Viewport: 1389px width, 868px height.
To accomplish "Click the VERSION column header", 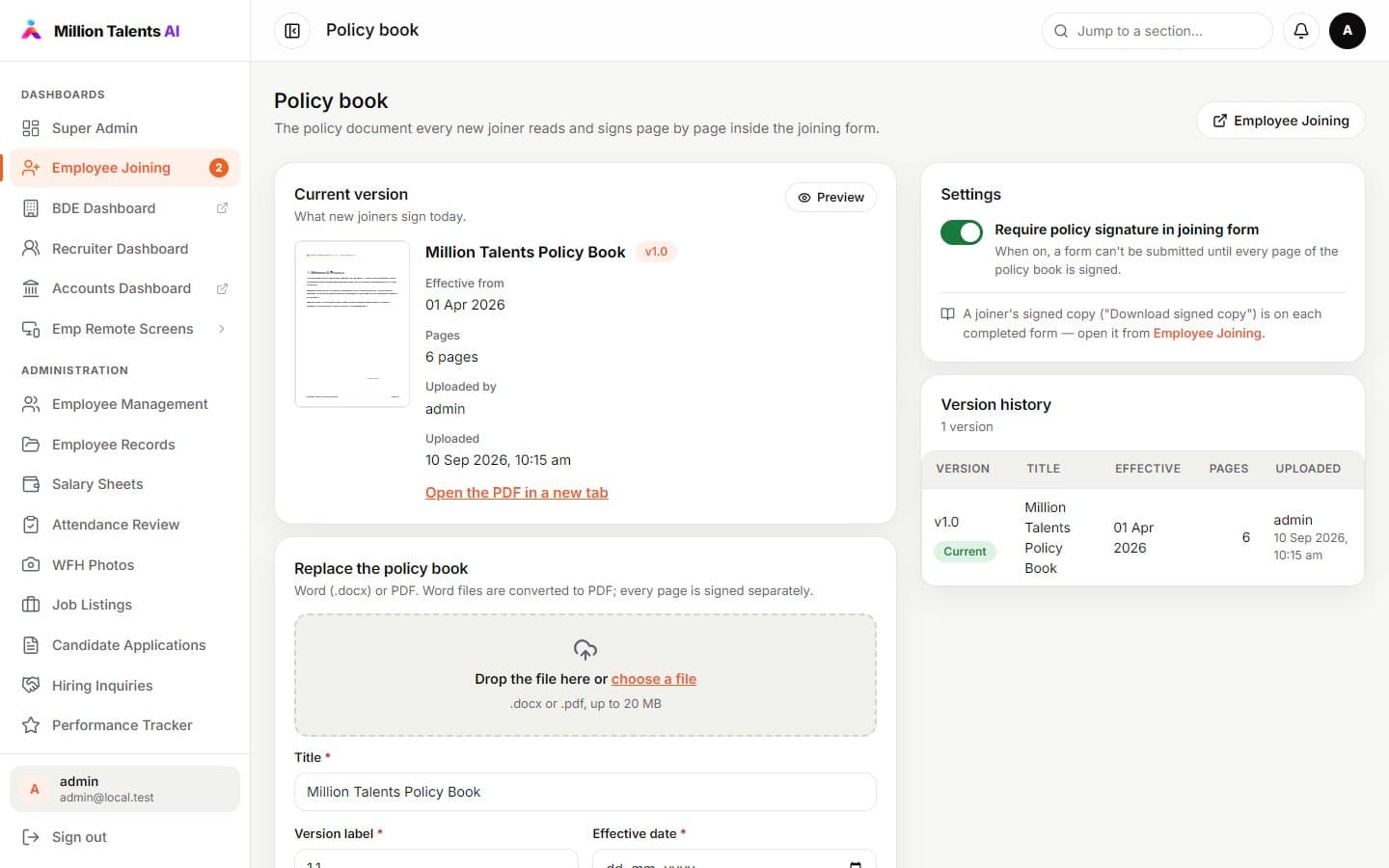I will pyautogui.click(x=963, y=469).
